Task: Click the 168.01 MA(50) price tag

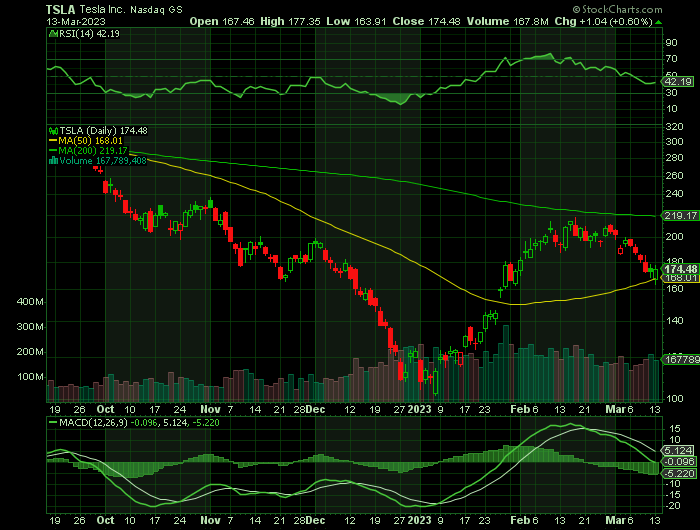Action: point(681,278)
